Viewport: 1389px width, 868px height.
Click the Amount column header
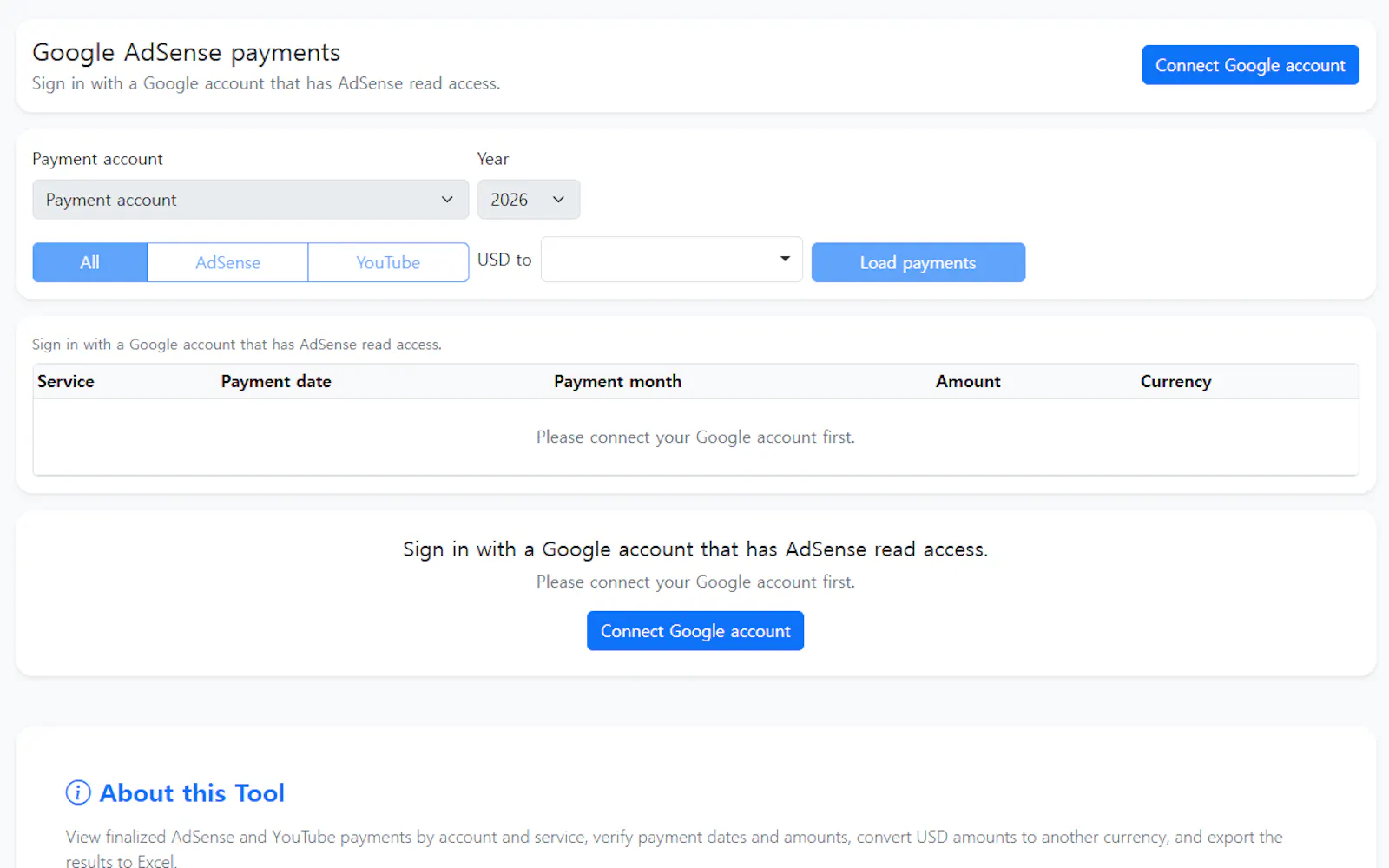coord(968,381)
